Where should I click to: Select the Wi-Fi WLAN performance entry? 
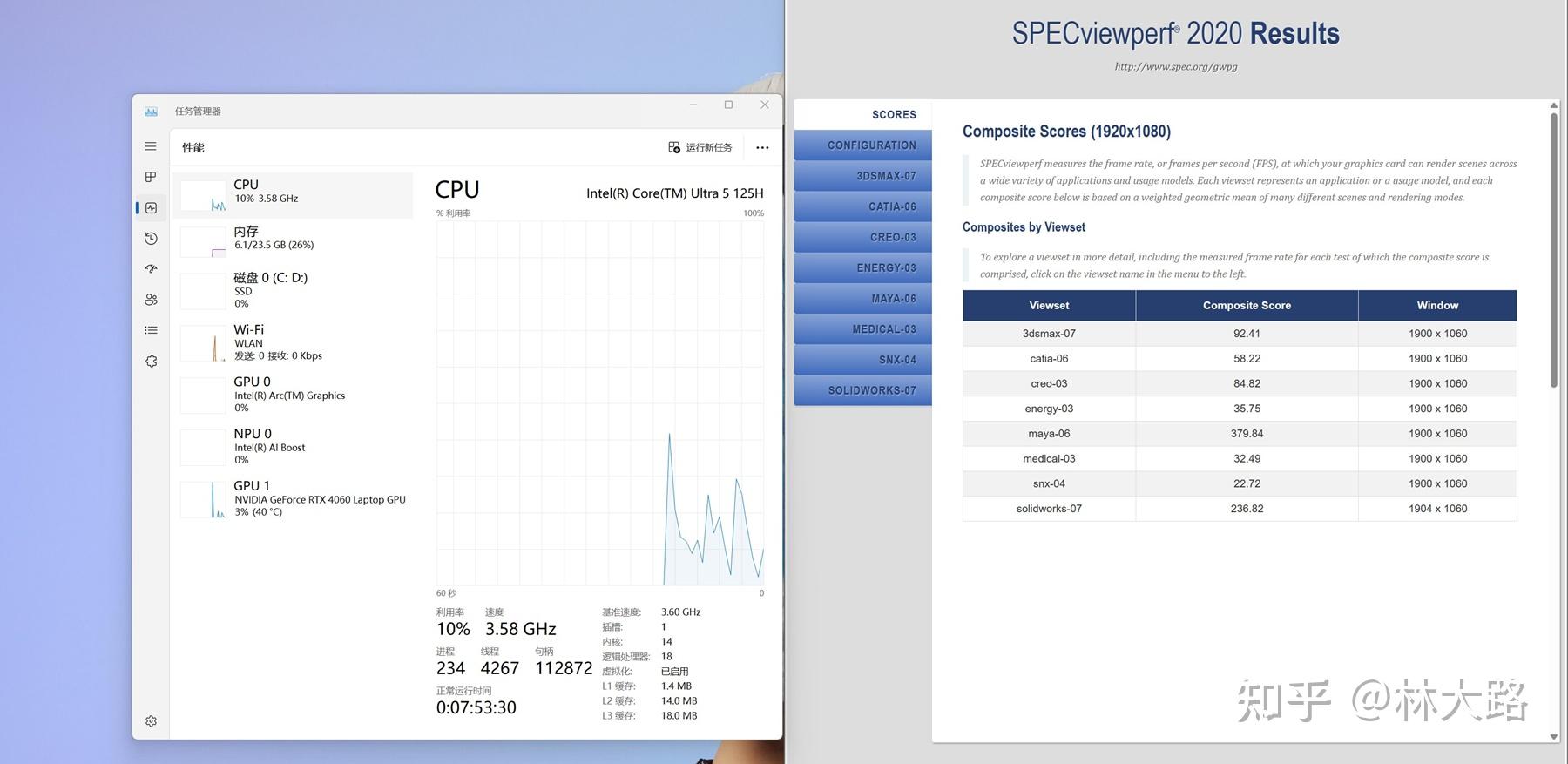[294, 342]
